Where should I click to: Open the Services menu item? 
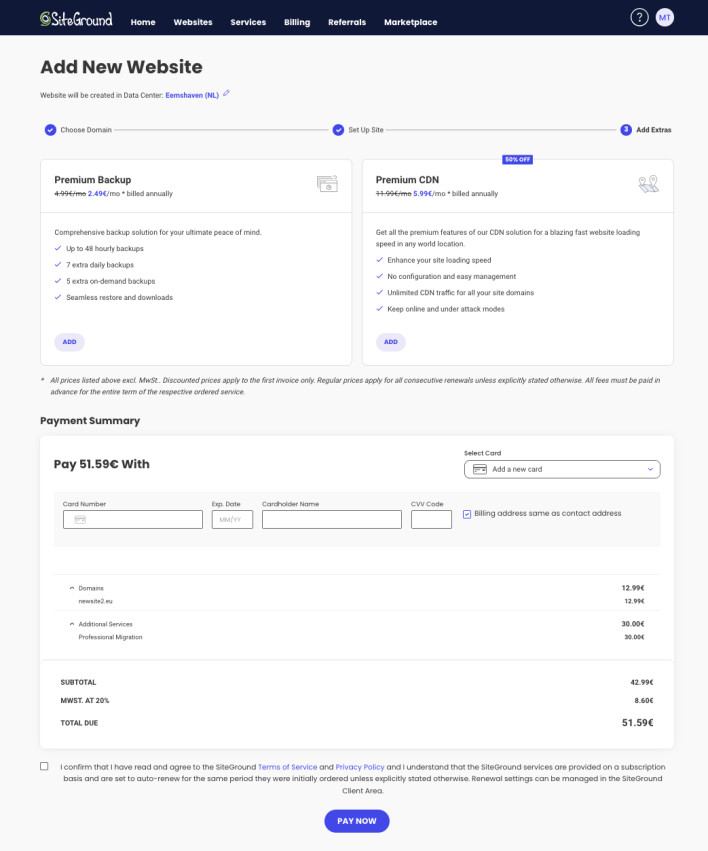[x=248, y=22]
